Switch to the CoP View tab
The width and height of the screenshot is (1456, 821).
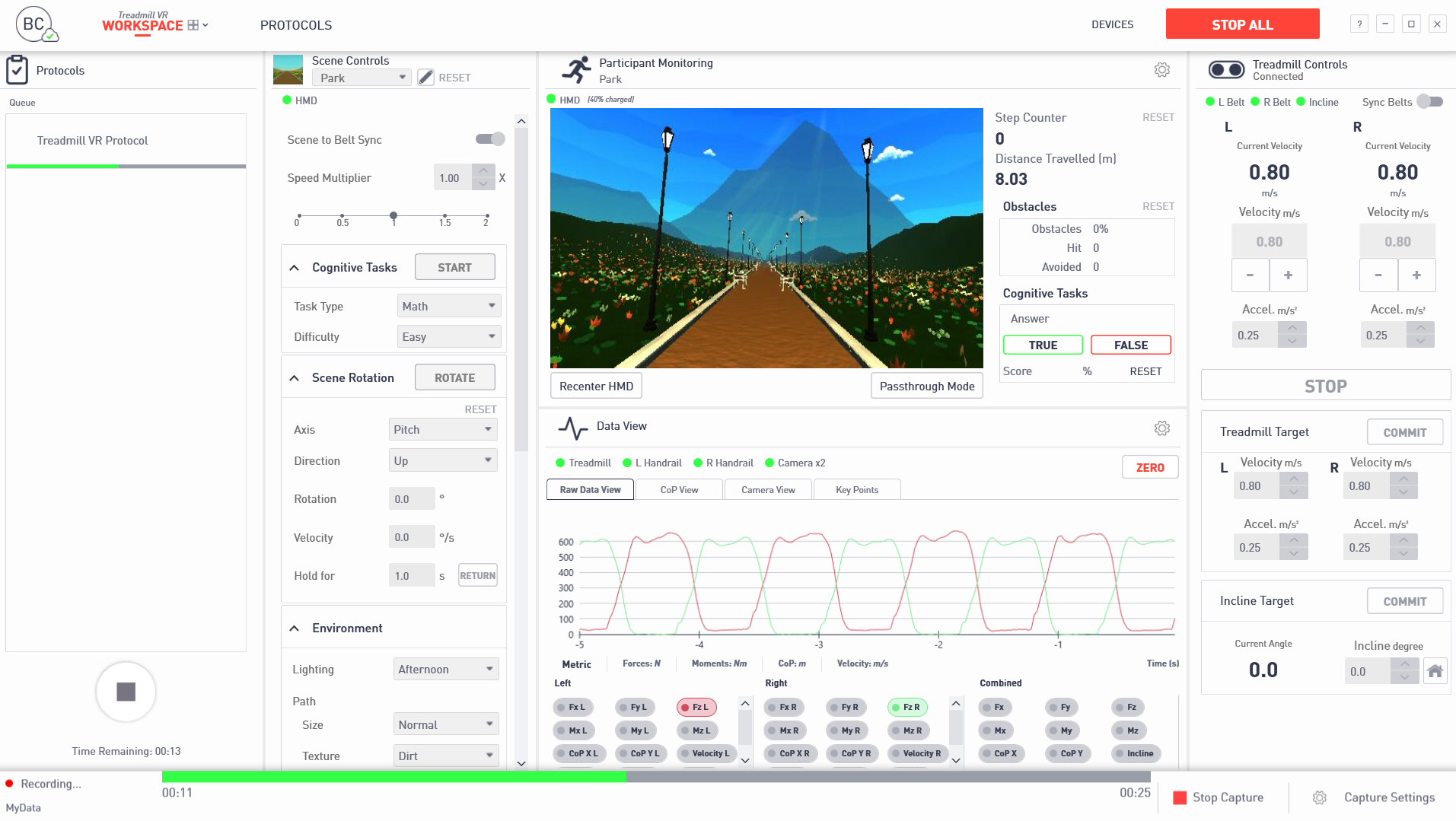click(x=678, y=489)
